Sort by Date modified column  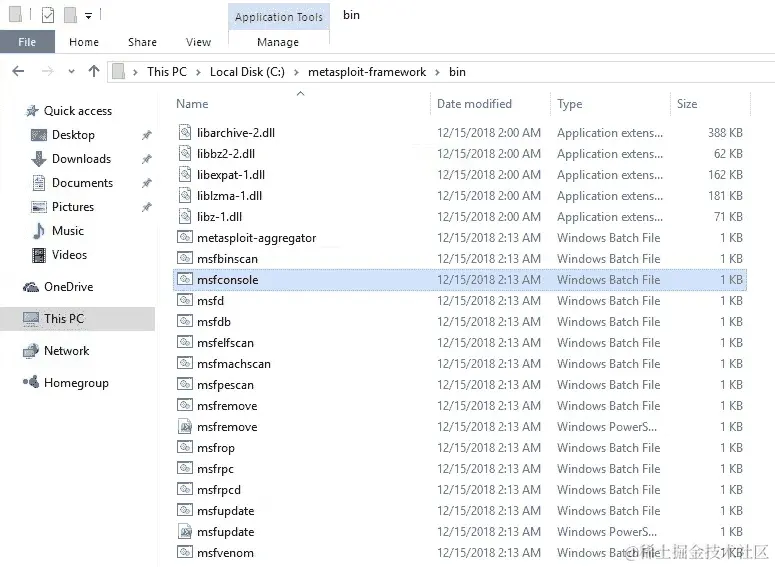point(474,104)
